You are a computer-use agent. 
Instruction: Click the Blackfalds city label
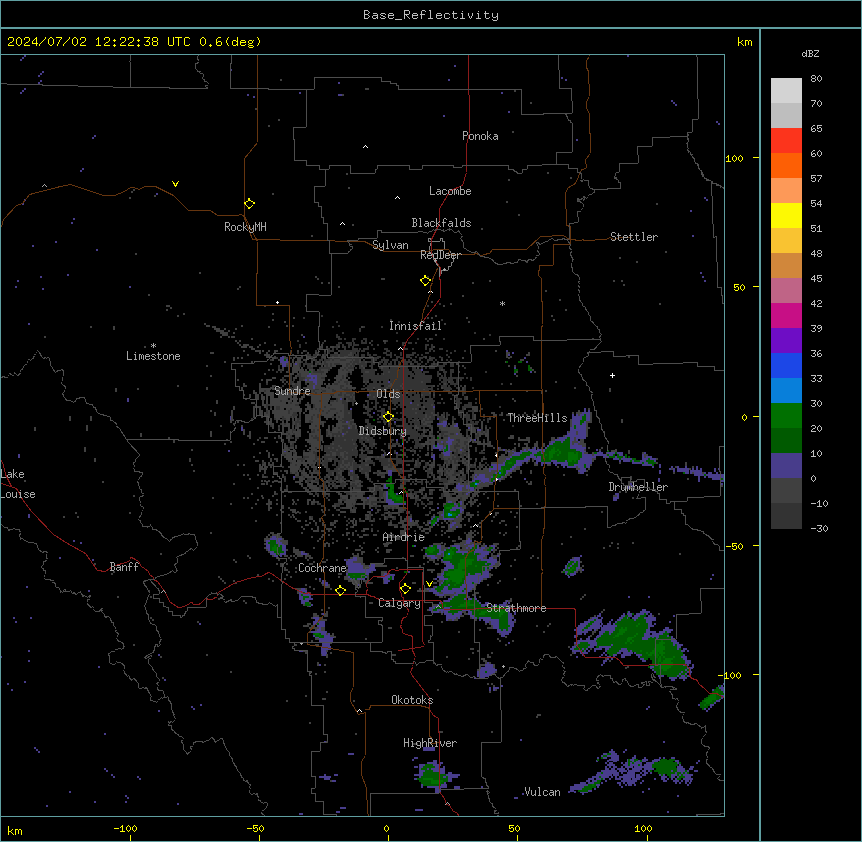tap(441, 223)
